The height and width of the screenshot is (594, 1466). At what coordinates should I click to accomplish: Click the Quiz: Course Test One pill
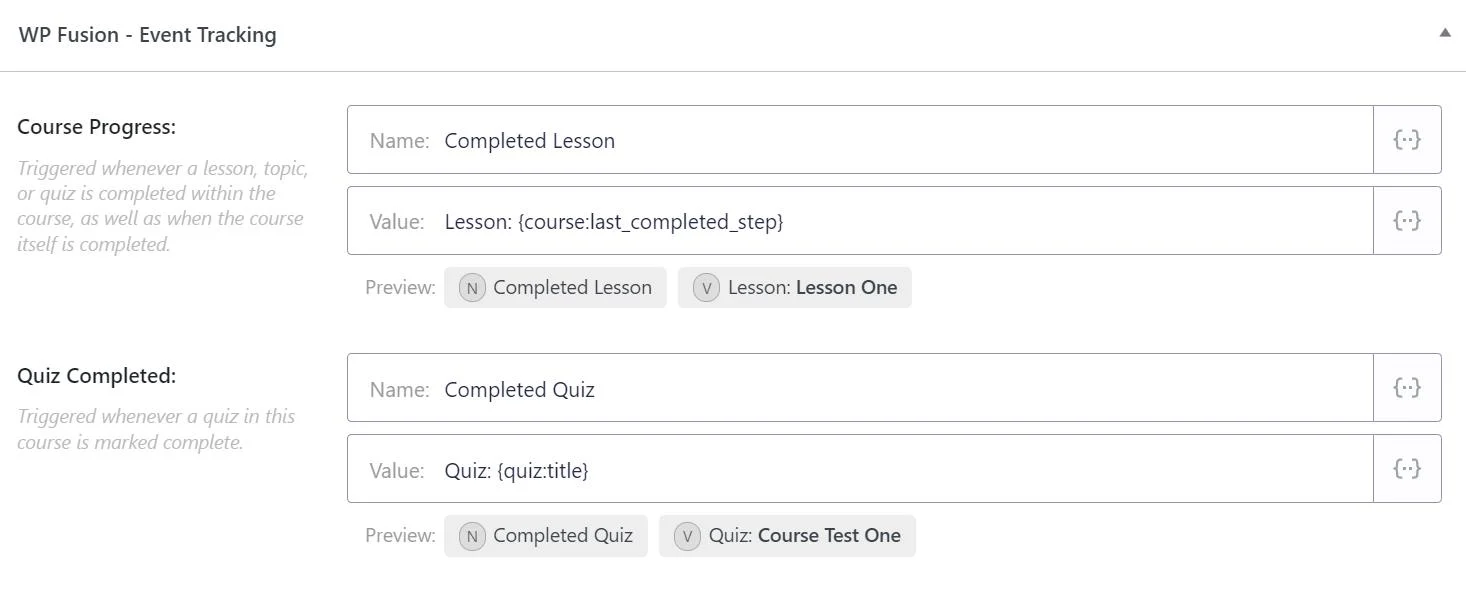[x=804, y=536]
